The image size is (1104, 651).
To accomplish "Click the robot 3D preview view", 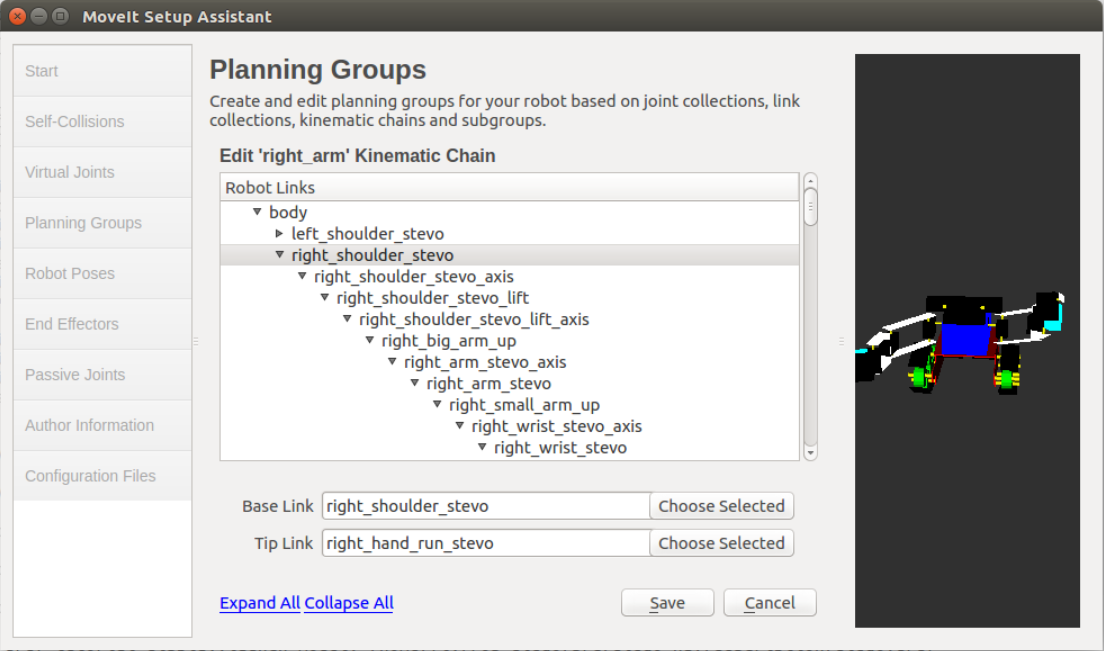I will pos(967,341).
